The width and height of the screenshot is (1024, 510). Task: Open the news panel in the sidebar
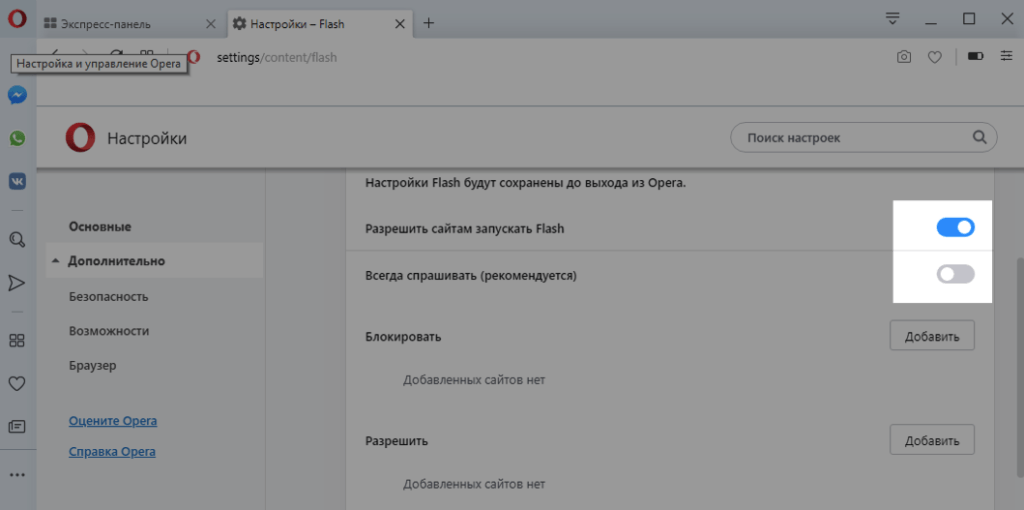click(17, 426)
